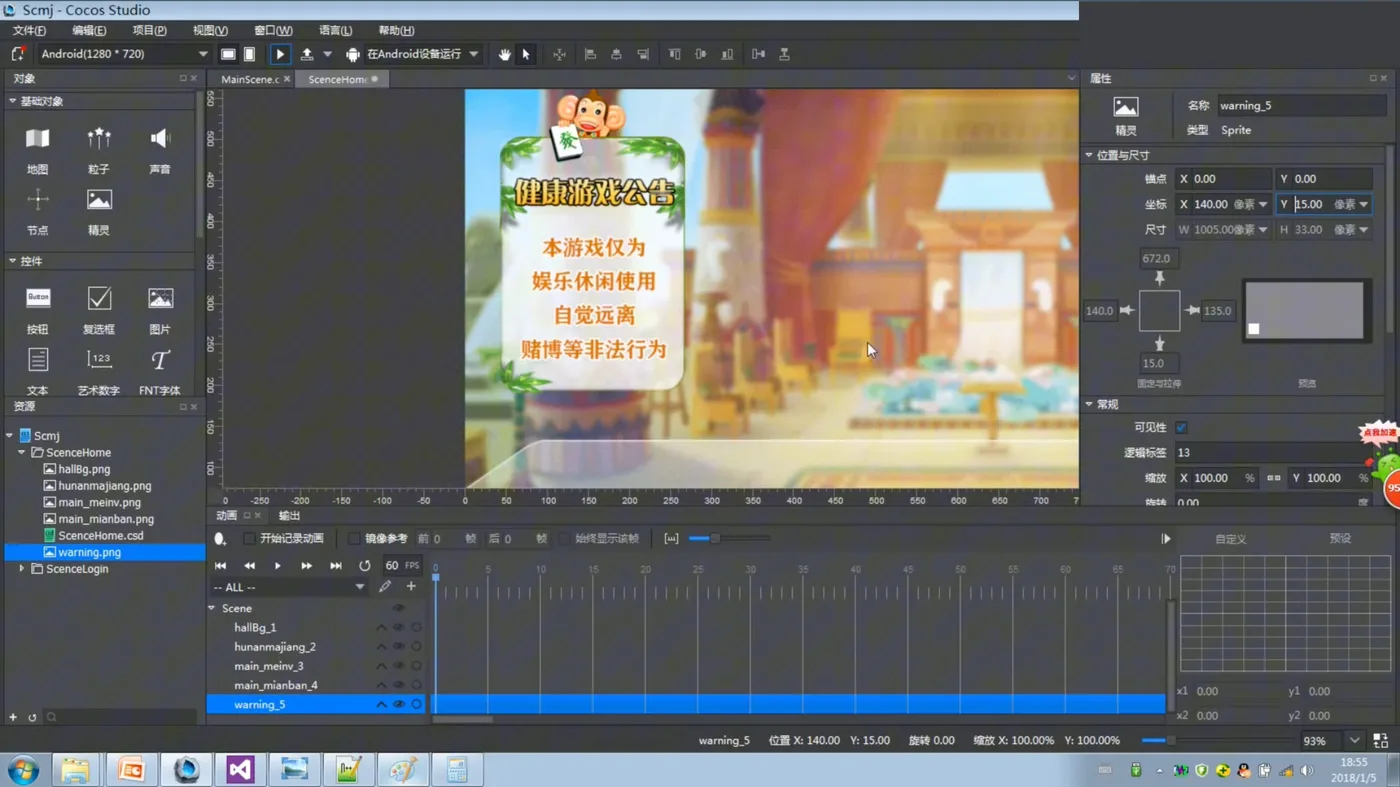The height and width of the screenshot is (787, 1400).
Task: Open the Android(1280 * 720) resolution dropdown
Action: 124,54
